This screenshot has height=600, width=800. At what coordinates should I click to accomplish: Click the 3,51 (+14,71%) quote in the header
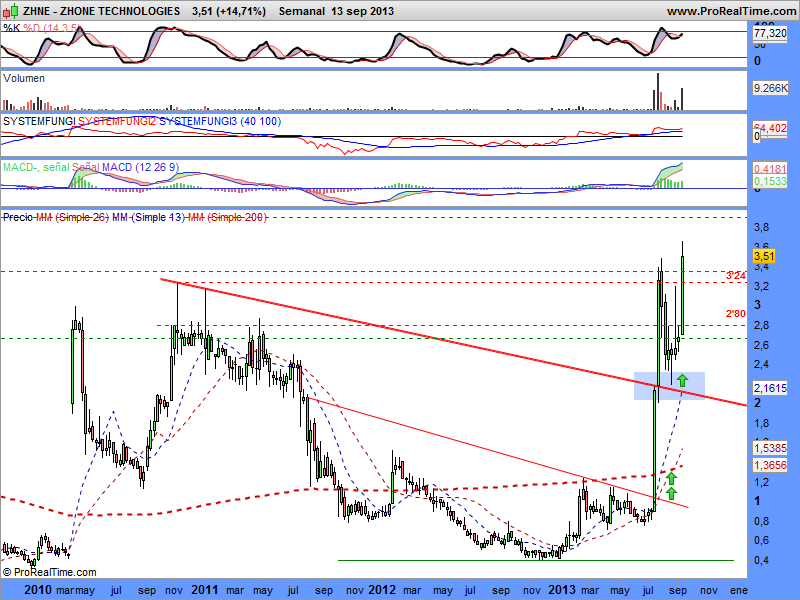tap(229, 11)
